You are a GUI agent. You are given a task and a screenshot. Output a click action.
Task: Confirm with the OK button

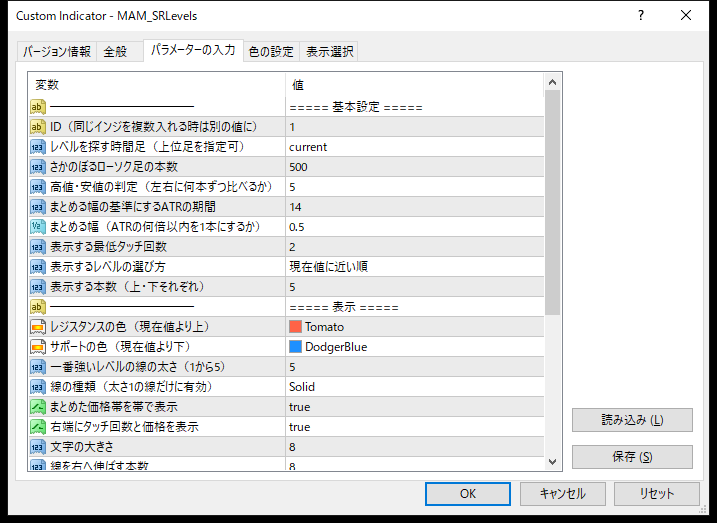click(x=468, y=494)
